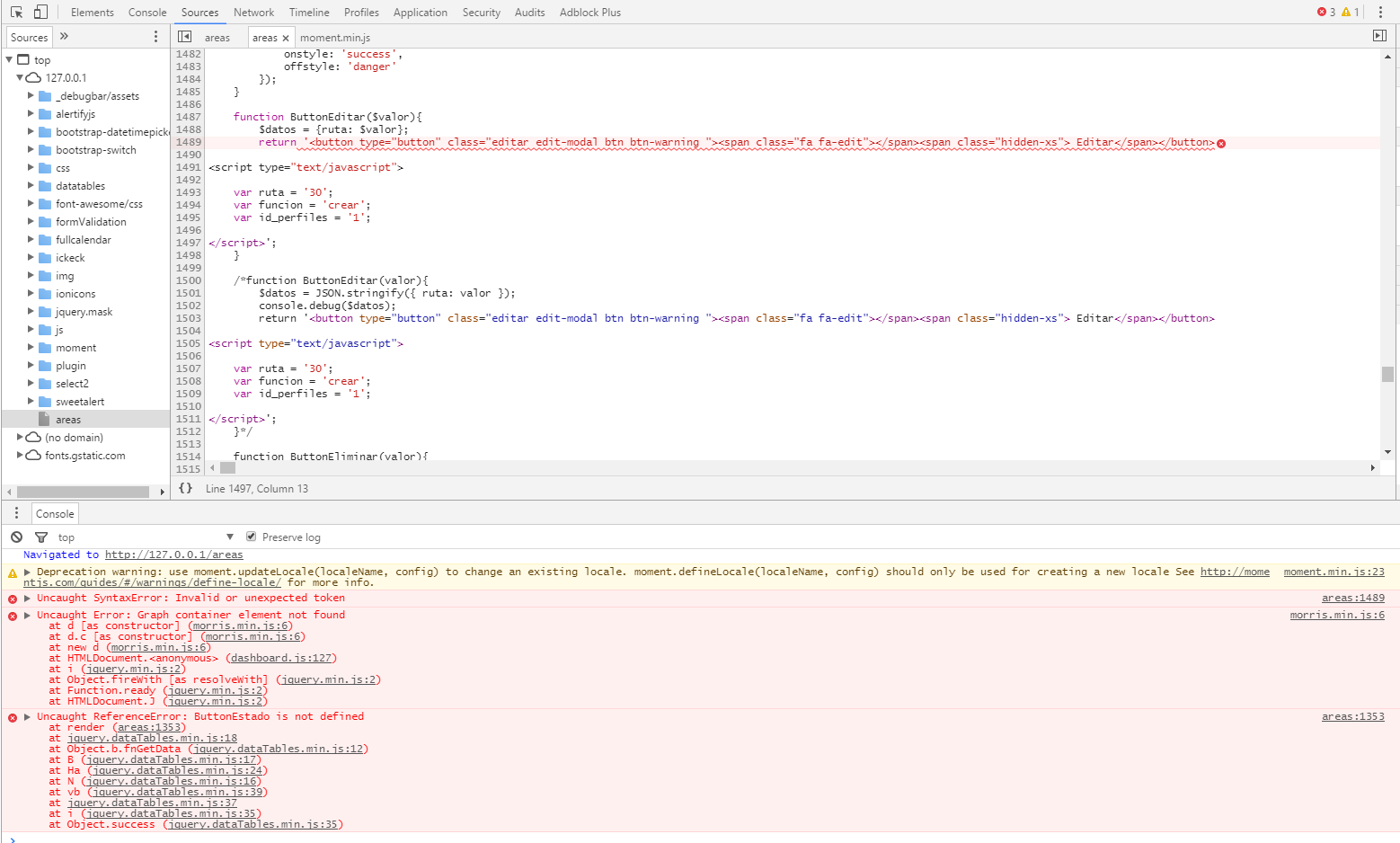Open the Sources navigator three-dot menu

click(155, 37)
